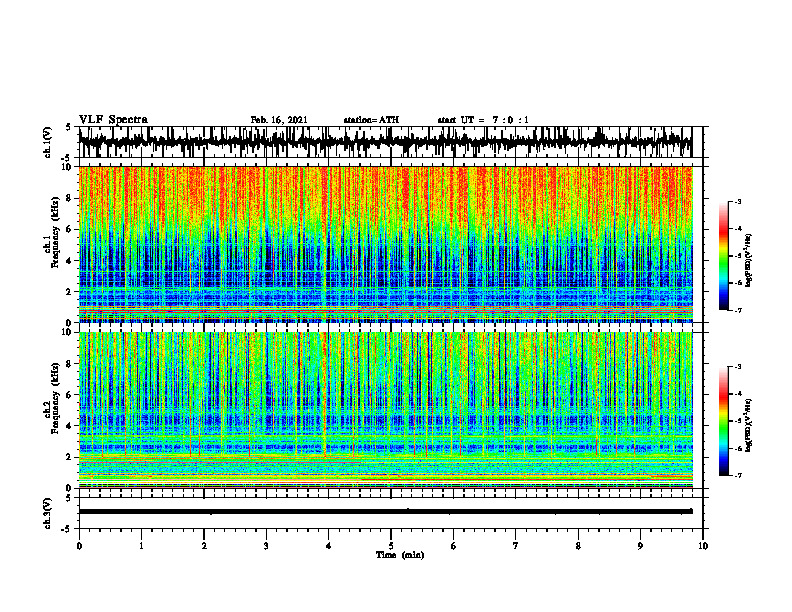Click the ch.2 colorbar "-7" scale label
The image size is (792, 612).
click(738, 476)
